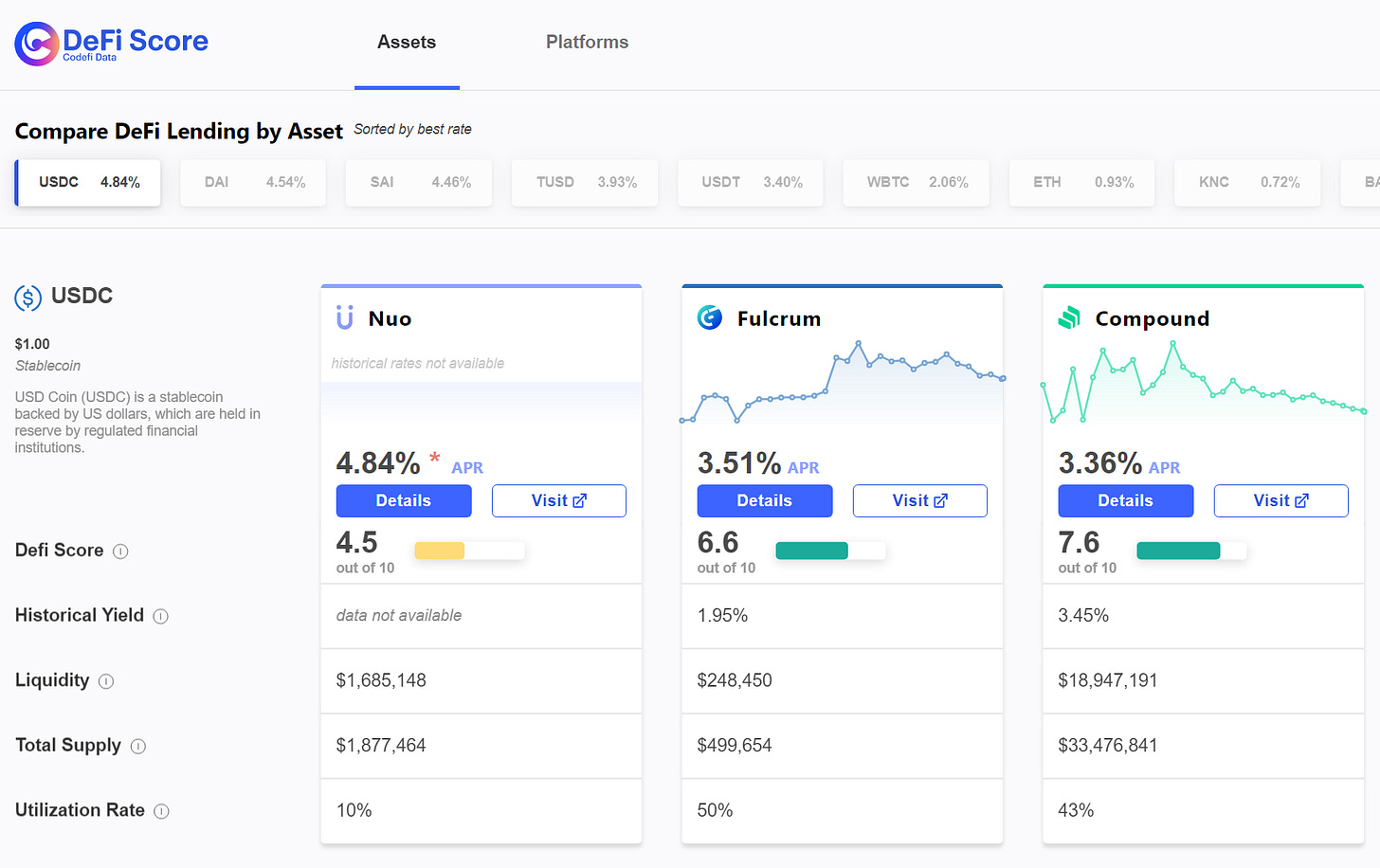Click Nuo 4.84% APR figure
Image resolution: width=1380 pixels, height=868 pixels.
(x=378, y=463)
